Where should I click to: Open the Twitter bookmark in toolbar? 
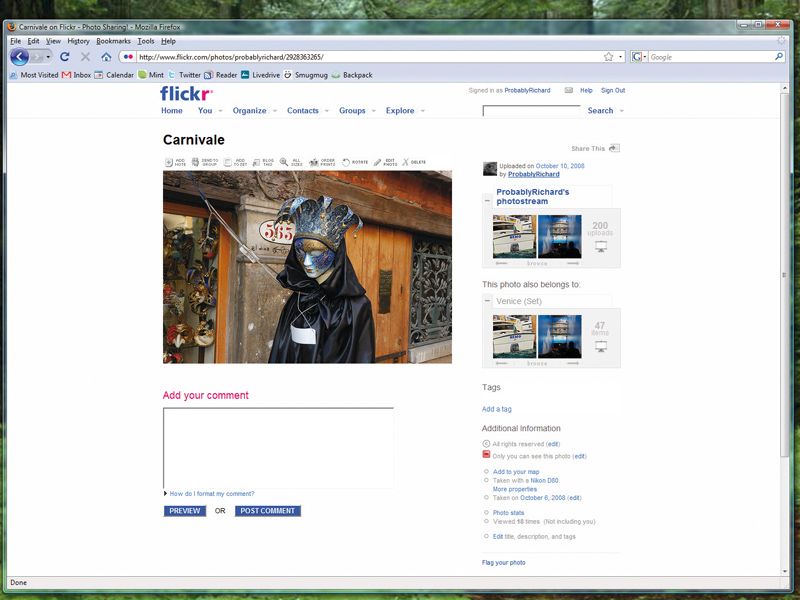184,75
